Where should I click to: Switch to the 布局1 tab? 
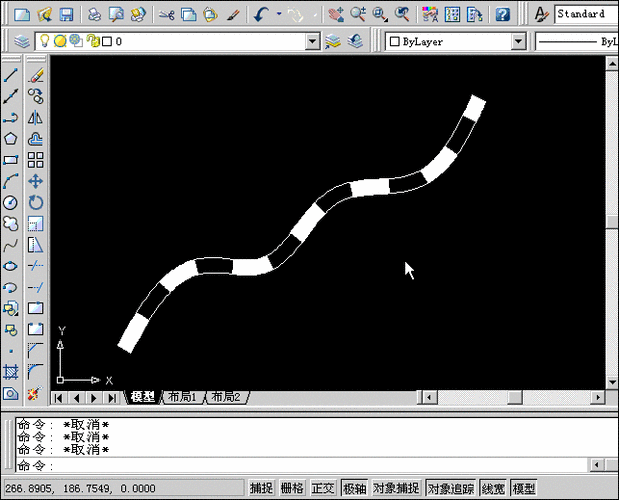[182, 397]
